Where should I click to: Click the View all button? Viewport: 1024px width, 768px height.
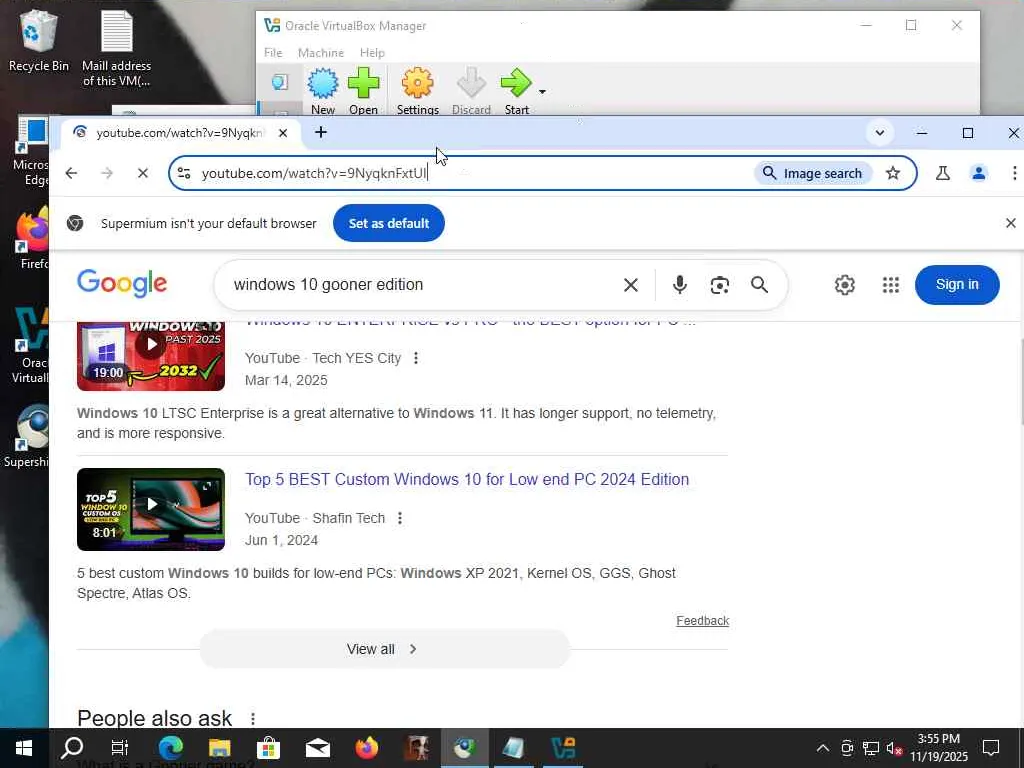(385, 649)
